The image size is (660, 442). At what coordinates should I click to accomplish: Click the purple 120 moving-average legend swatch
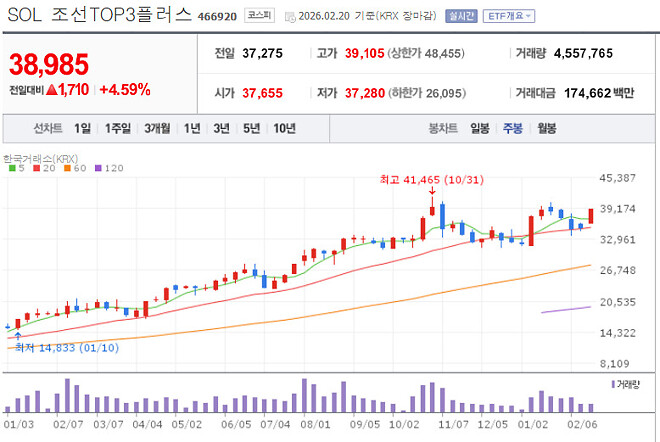98,168
